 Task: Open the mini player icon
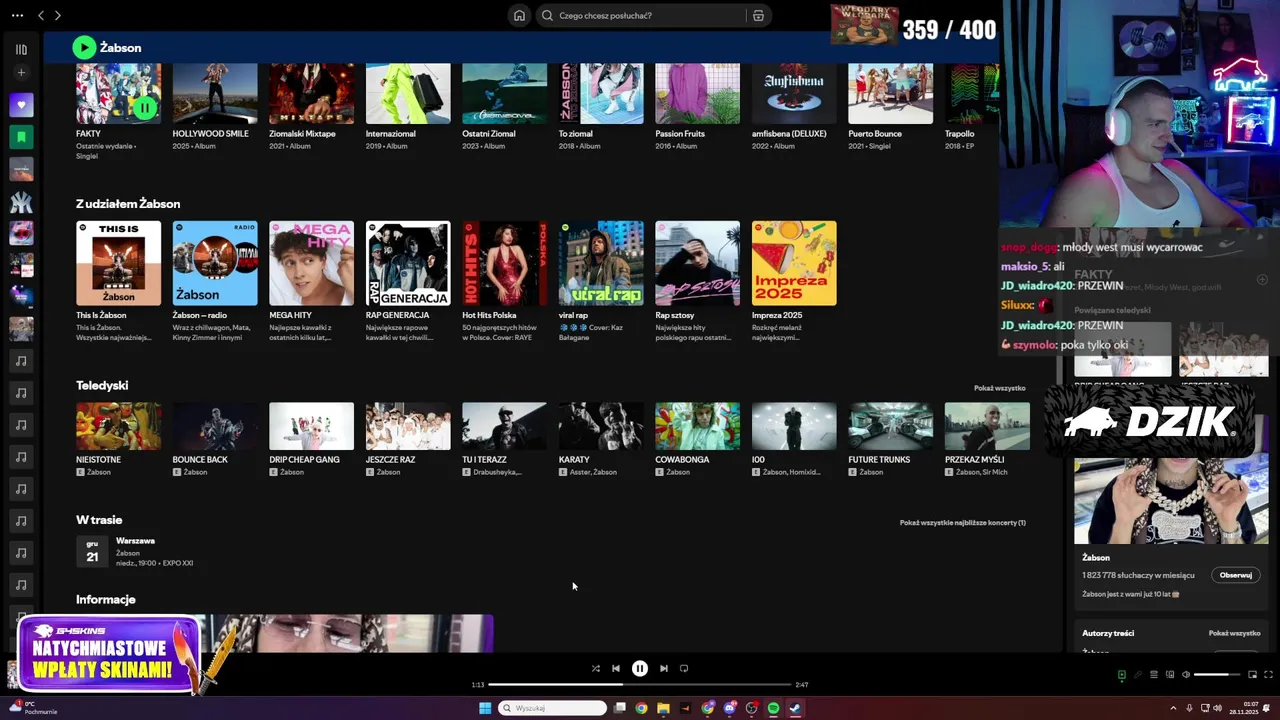pyautogui.click(x=1252, y=675)
